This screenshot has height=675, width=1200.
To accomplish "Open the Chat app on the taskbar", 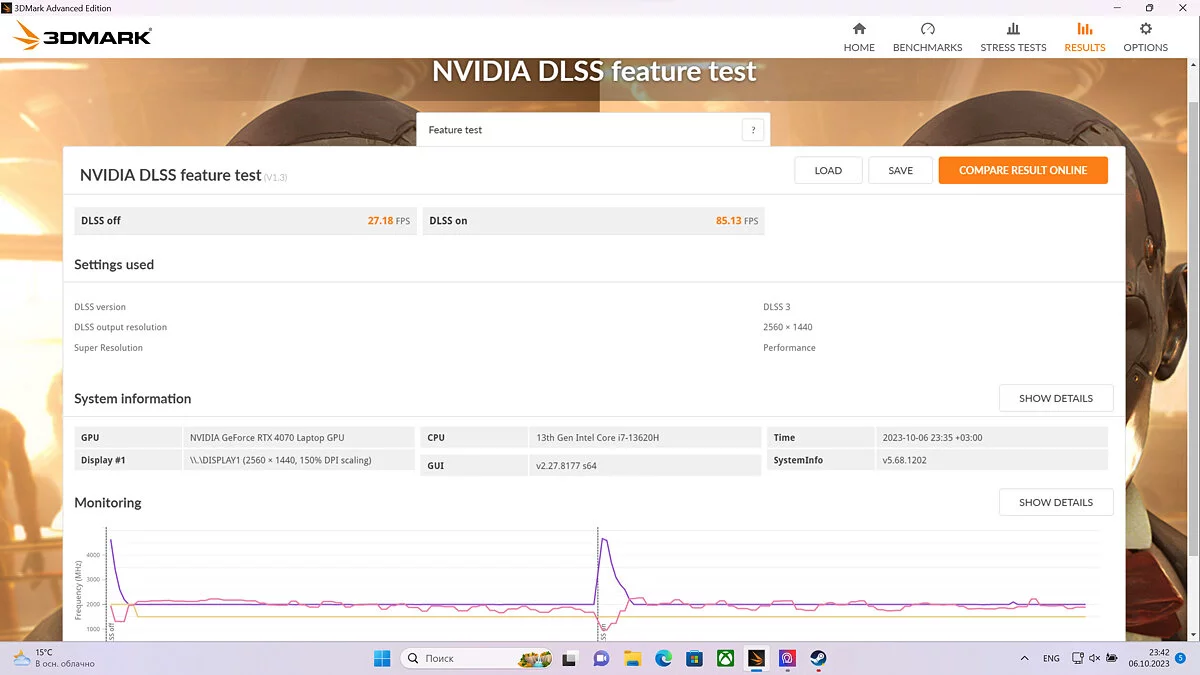I will (601, 658).
